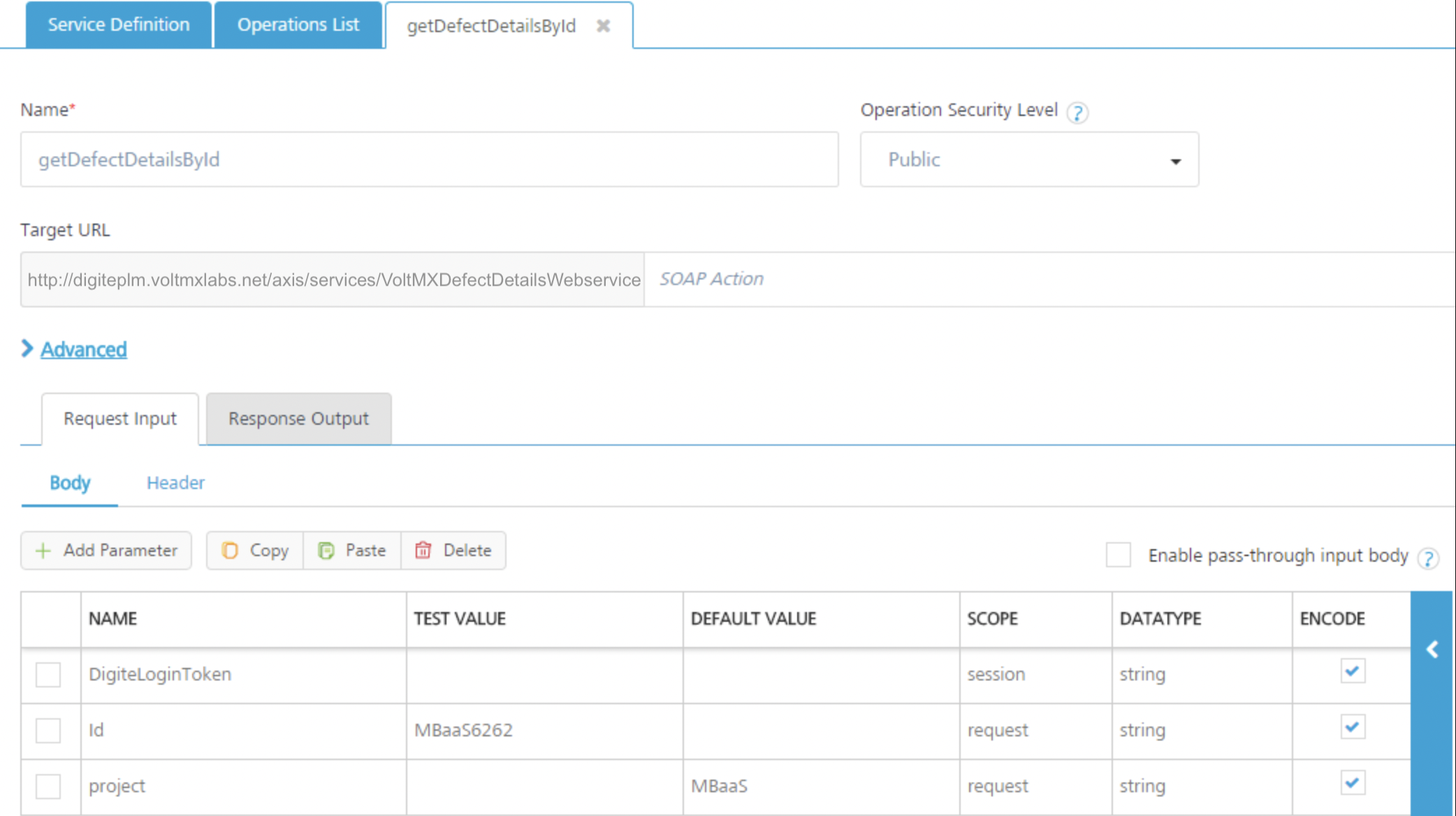
Task: Select the project row checkbox
Action: (x=48, y=786)
